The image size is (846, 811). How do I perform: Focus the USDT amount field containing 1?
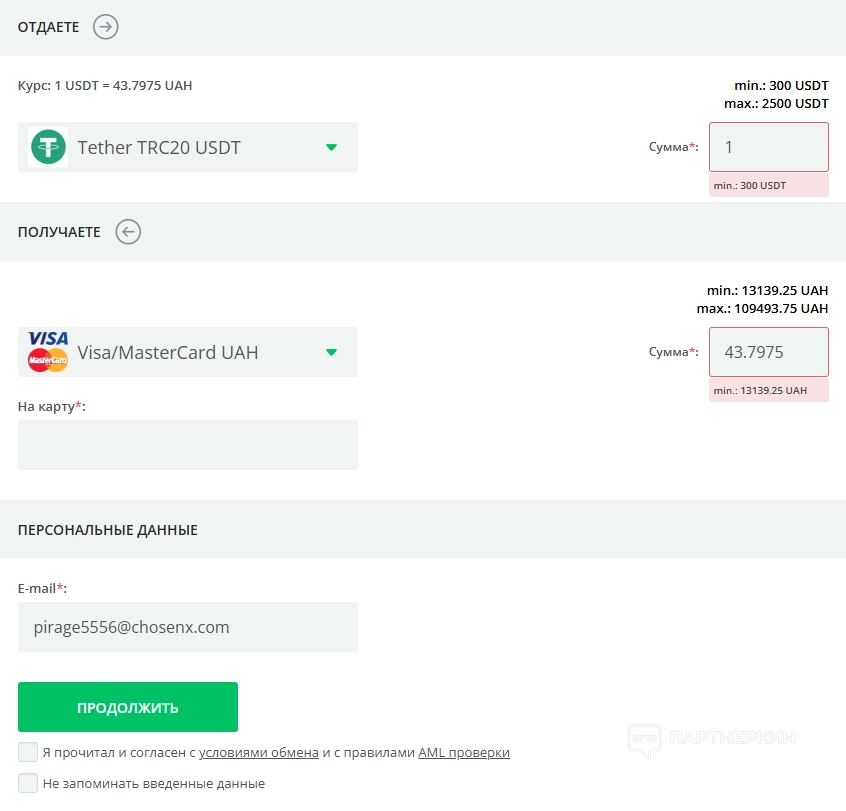pyautogui.click(x=768, y=147)
